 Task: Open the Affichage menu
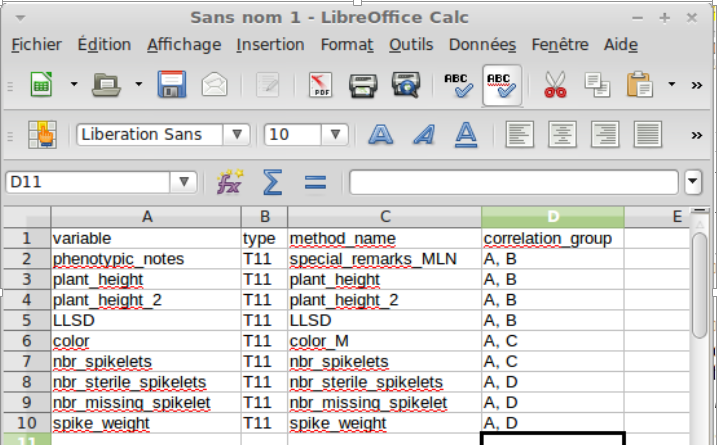(x=184, y=45)
